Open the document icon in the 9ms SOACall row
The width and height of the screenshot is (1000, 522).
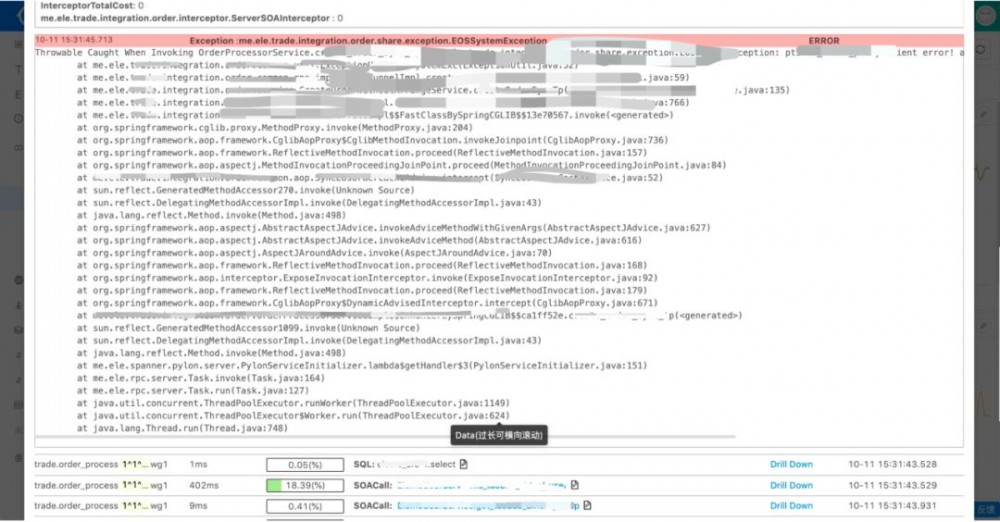[x=587, y=505]
